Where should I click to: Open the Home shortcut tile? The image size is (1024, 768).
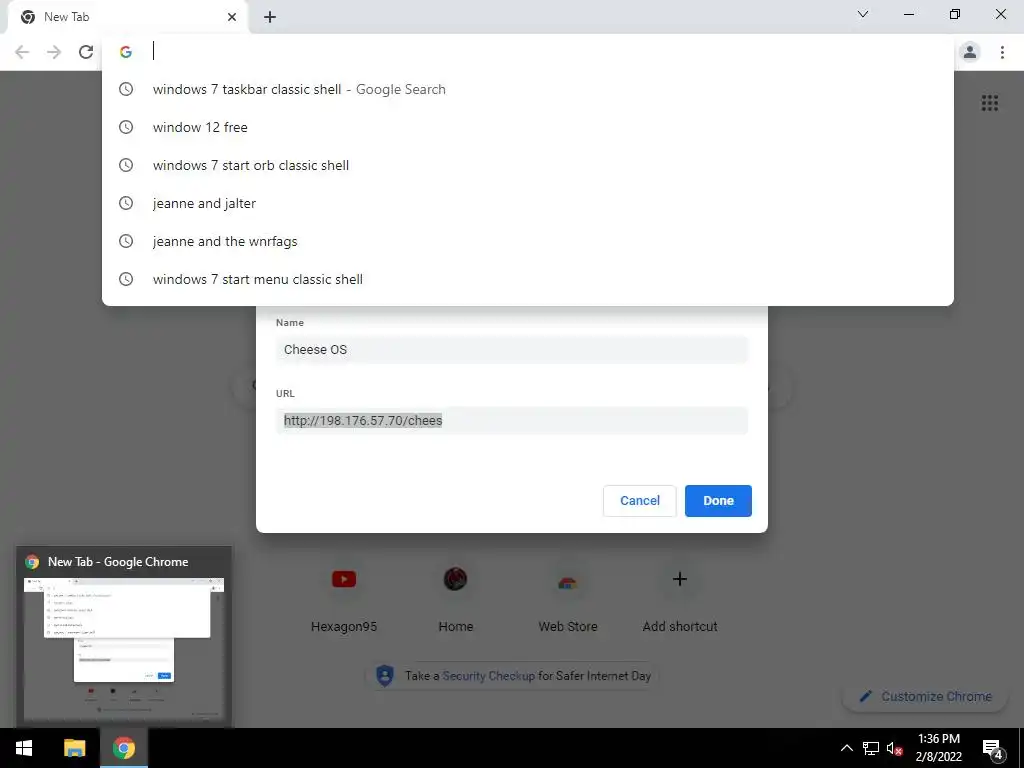455,596
